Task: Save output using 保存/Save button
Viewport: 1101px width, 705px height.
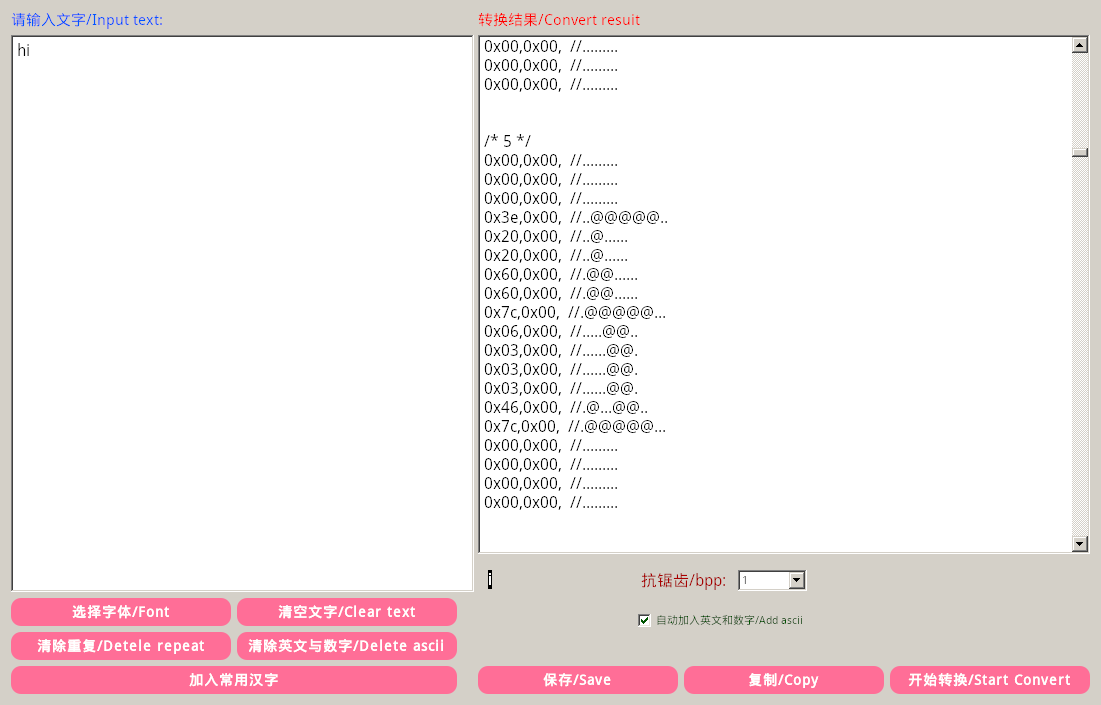Action: tap(577, 680)
